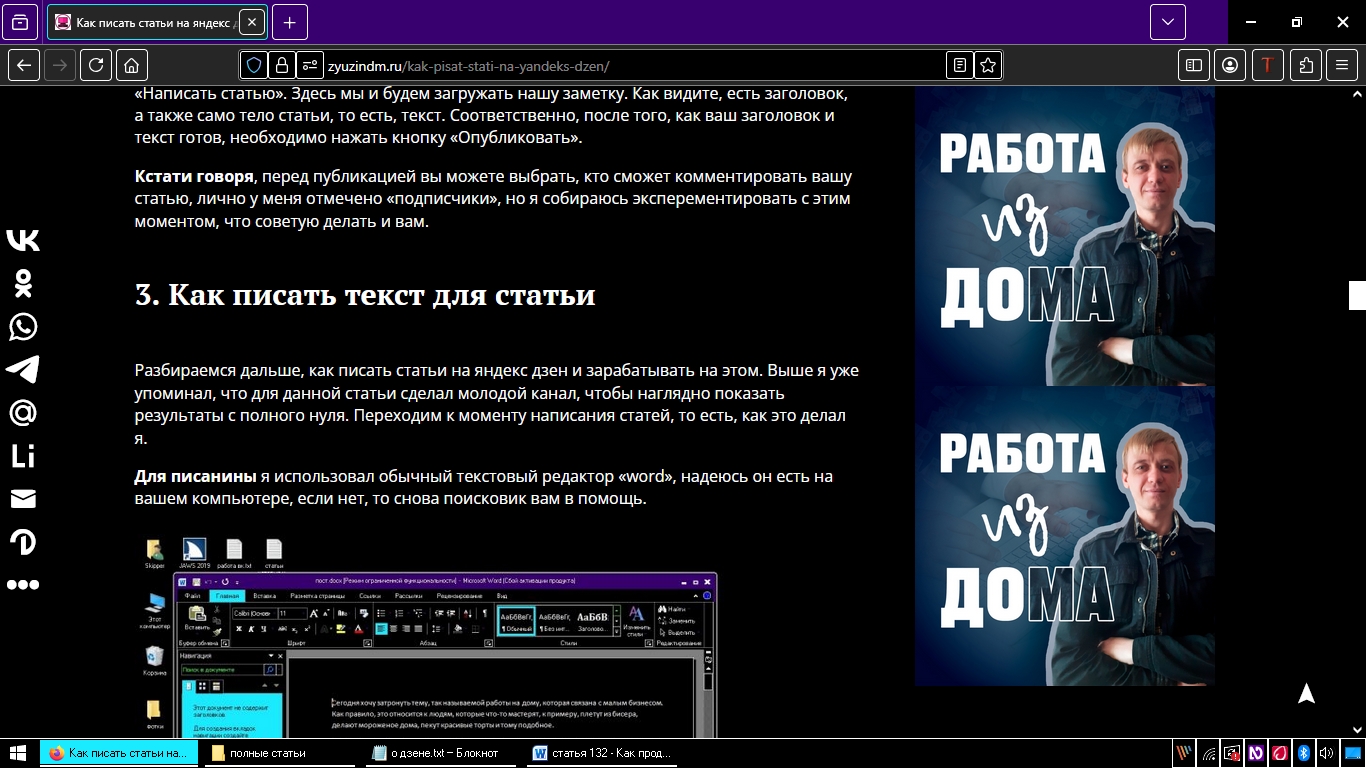Image resolution: width=1366 pixels, height=768 pixels.
Task: Click heading '3. Как писать текст для статьи'
Action: pyautogui.click(x=365, y=295)
